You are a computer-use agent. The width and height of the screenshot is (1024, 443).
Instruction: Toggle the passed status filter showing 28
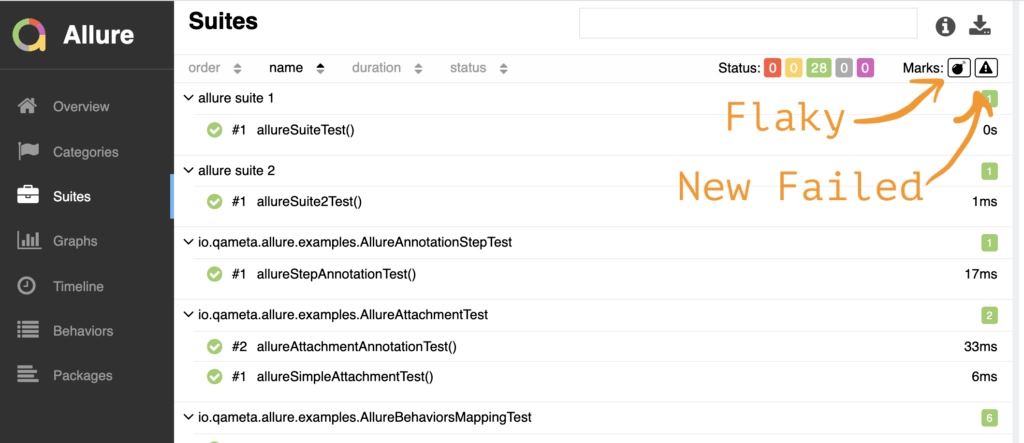tap(819, 68)
